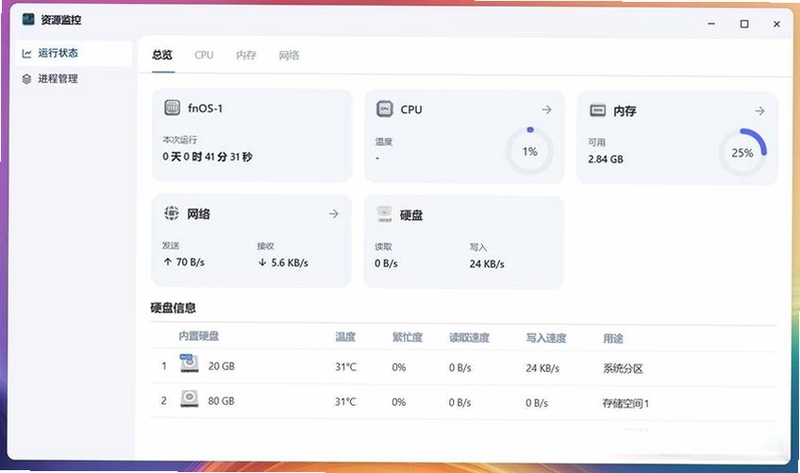Click the 20 GB disk icon

tap(189, 363)
